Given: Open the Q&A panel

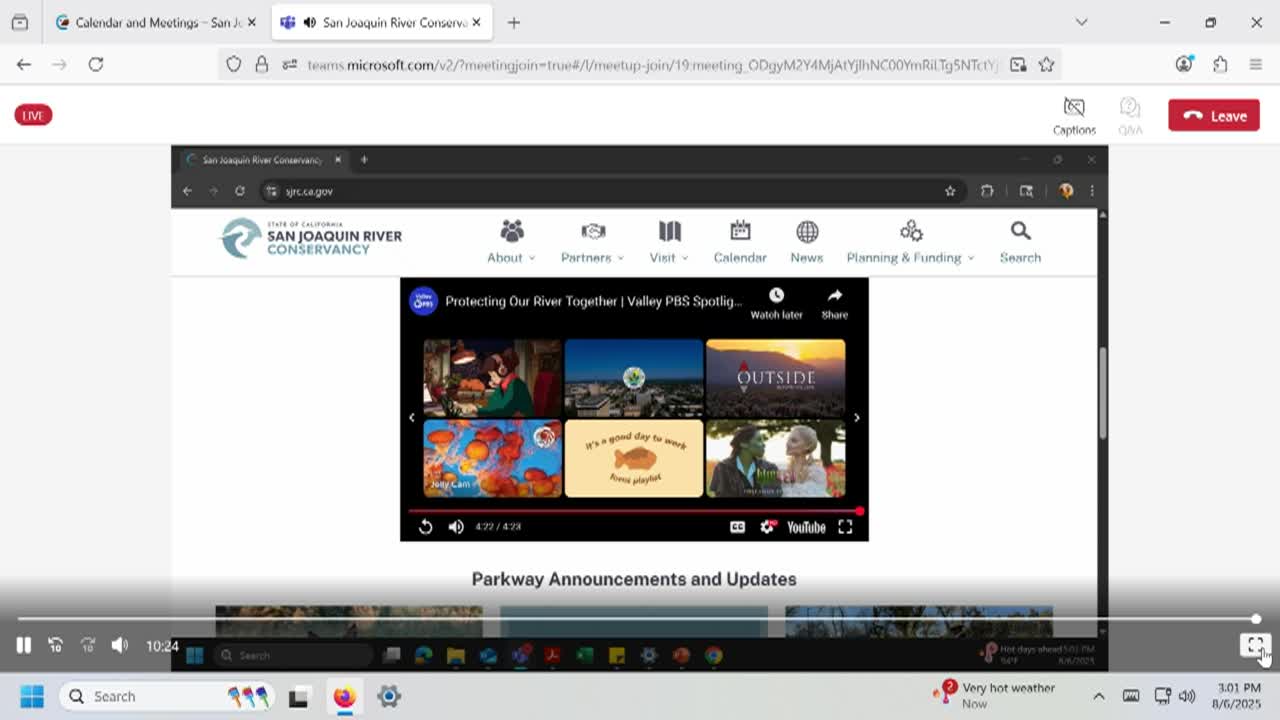Looking at the screenshot, I should tap(1130, 116).
